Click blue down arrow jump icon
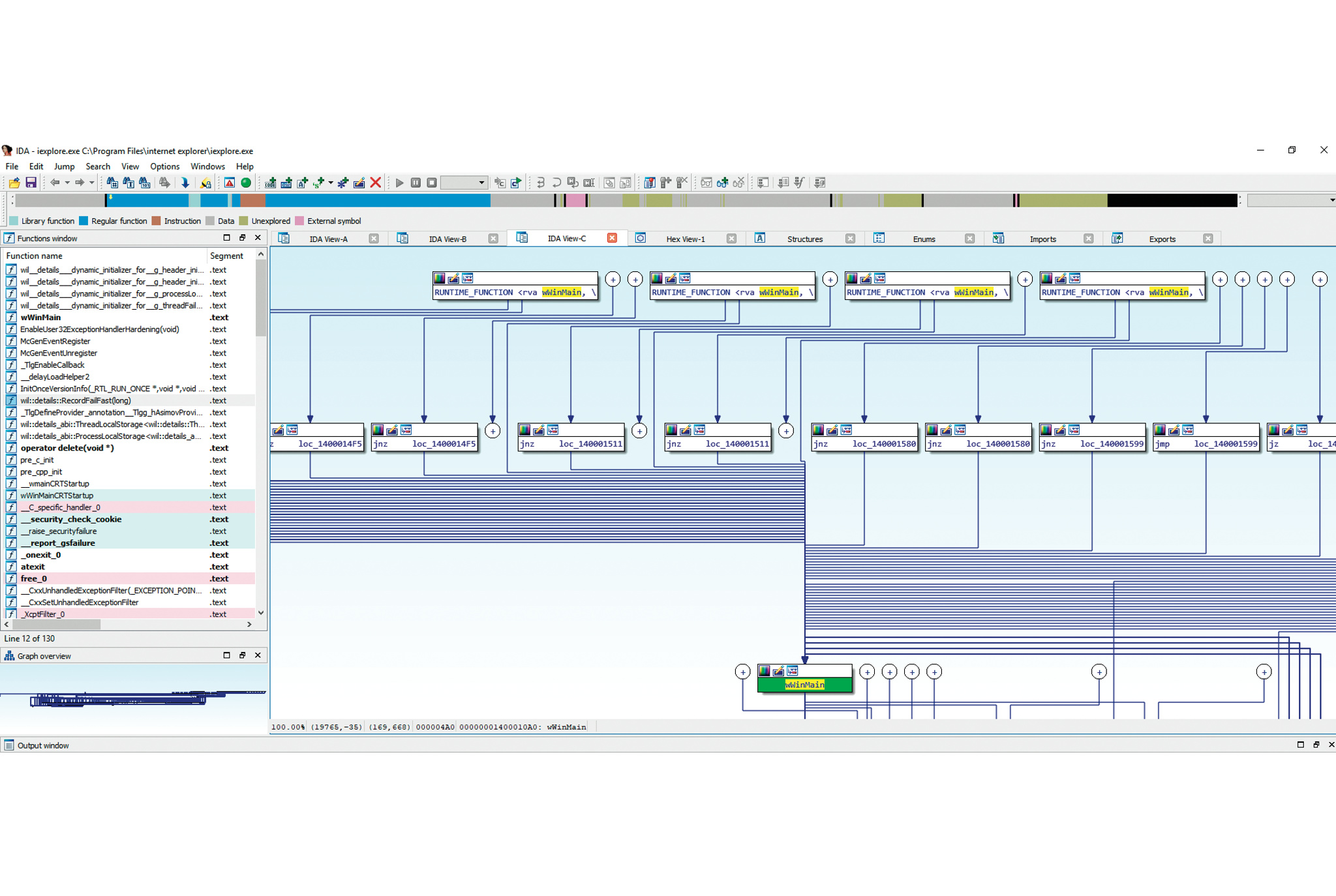 coord(185,183)
